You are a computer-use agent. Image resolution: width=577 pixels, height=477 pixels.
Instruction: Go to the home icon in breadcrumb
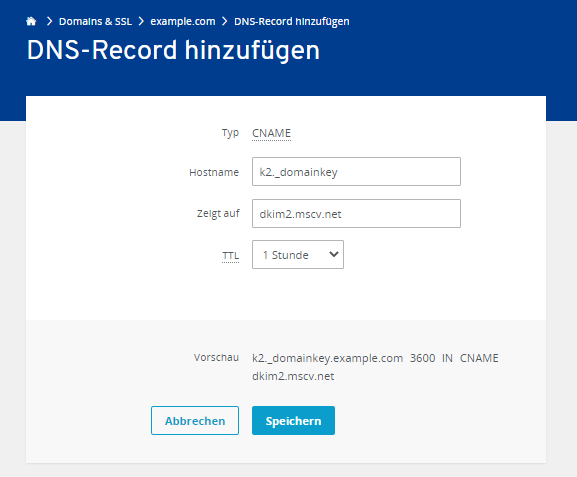click(31, 21)
